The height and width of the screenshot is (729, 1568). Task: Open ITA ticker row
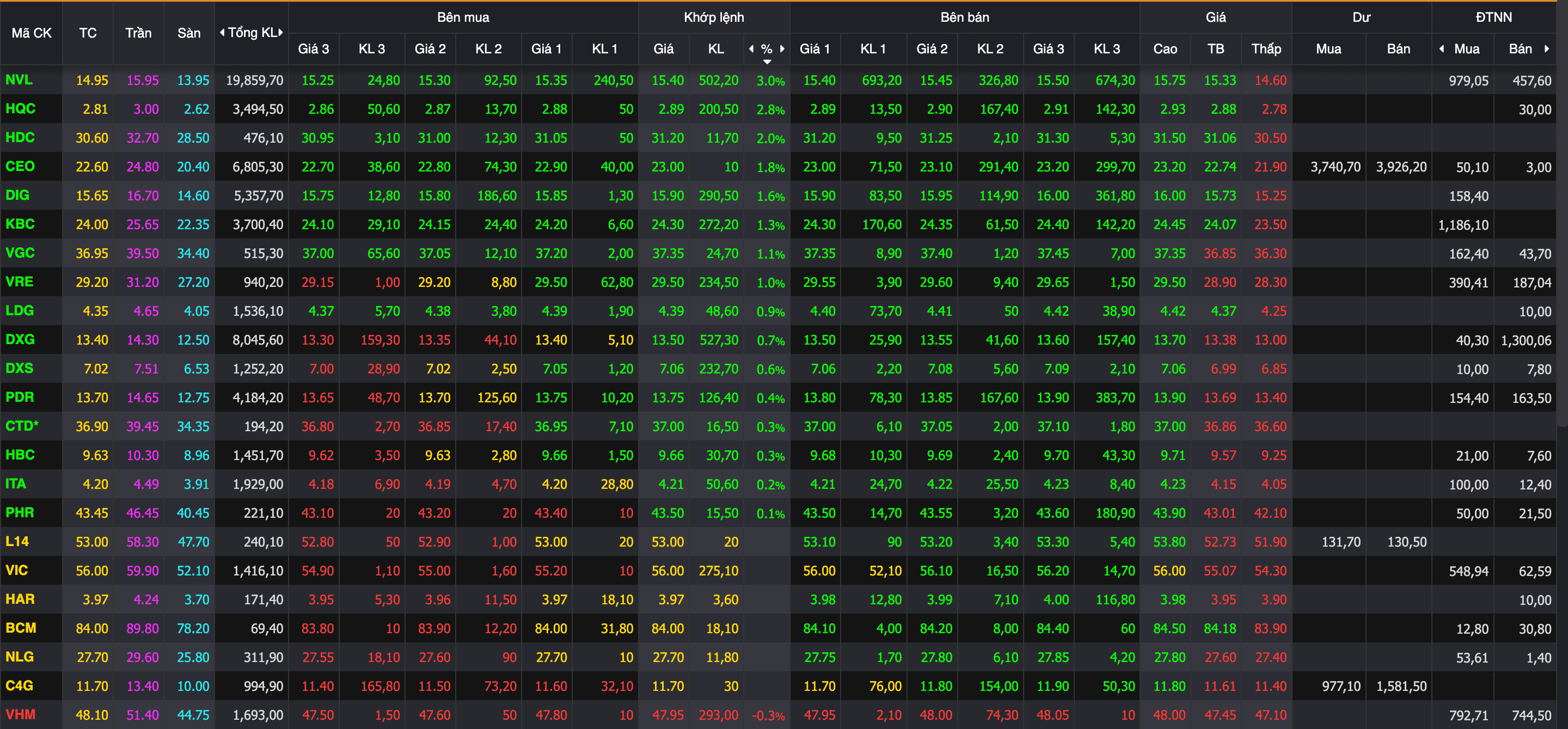[16, 484]
